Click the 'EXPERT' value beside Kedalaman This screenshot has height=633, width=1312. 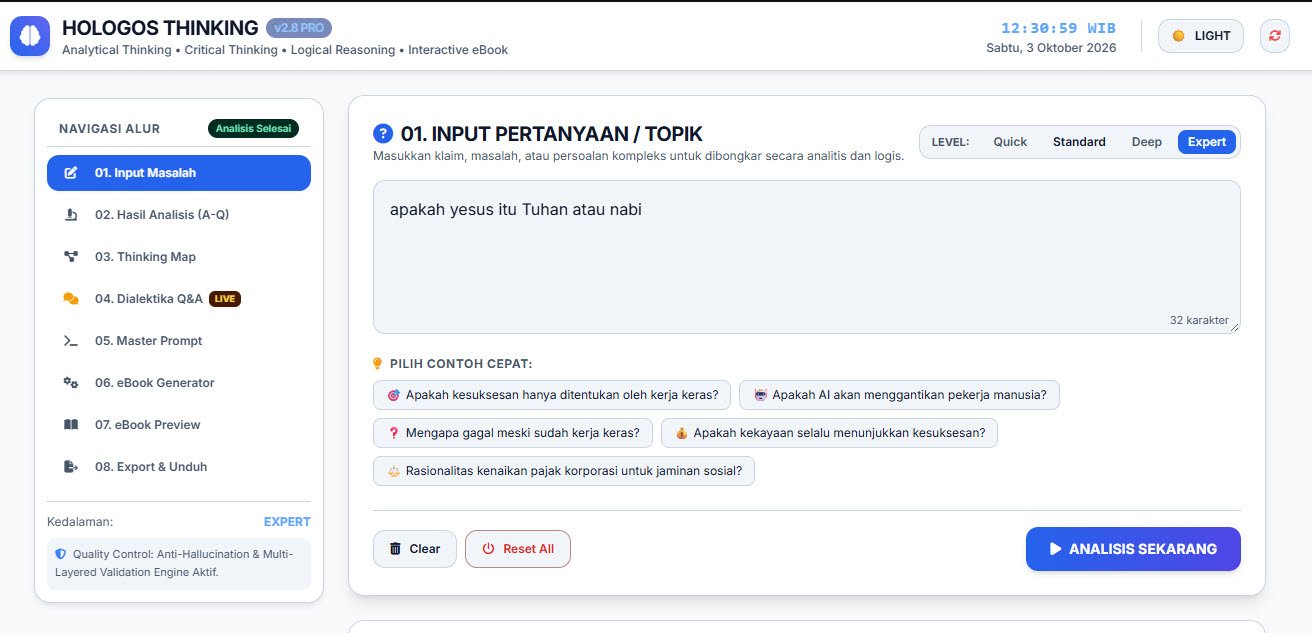287,522
